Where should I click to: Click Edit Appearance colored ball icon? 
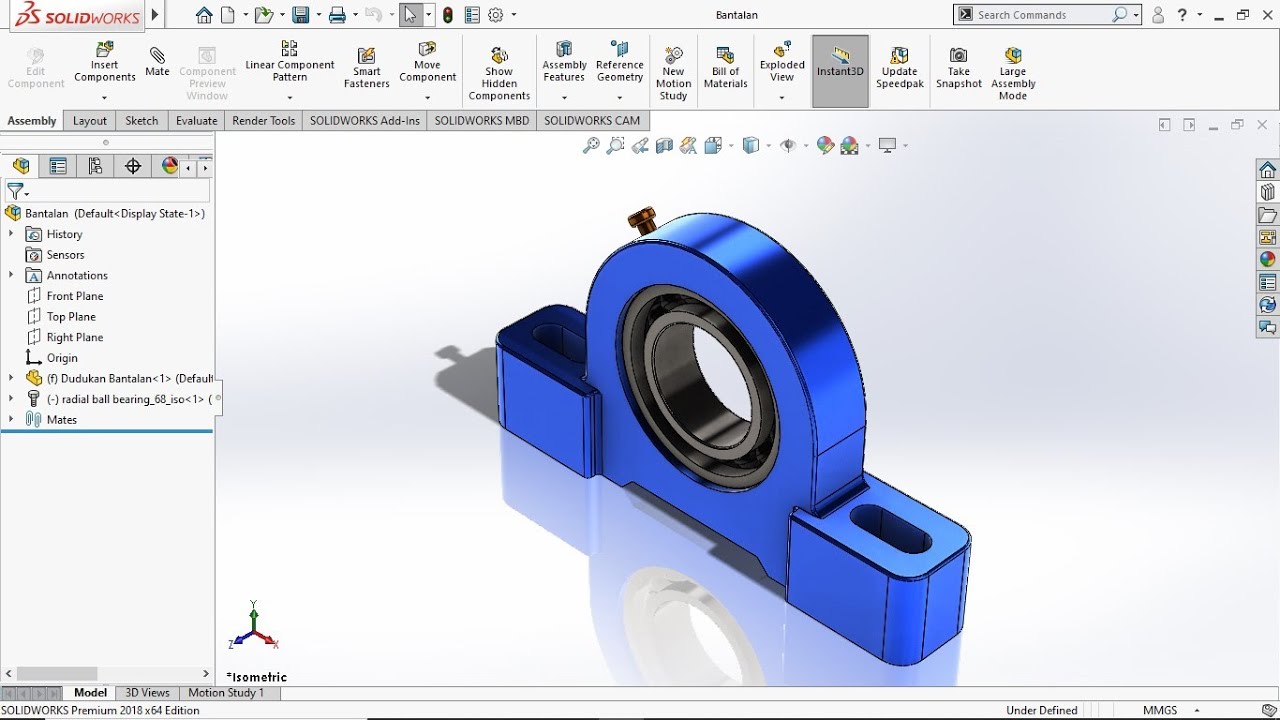tap(825, 145)
